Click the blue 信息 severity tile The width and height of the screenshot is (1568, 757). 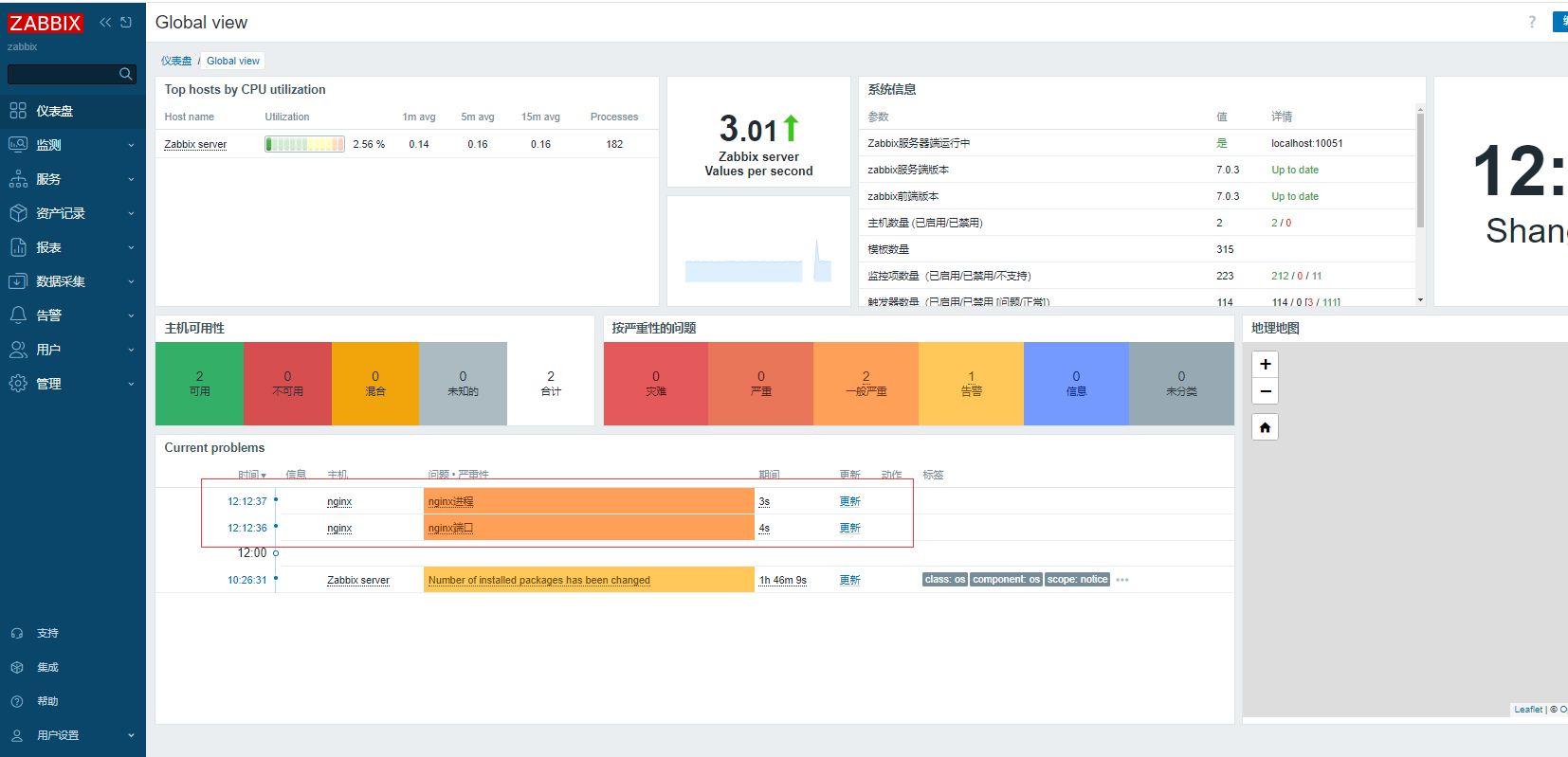coord(1076,384)
